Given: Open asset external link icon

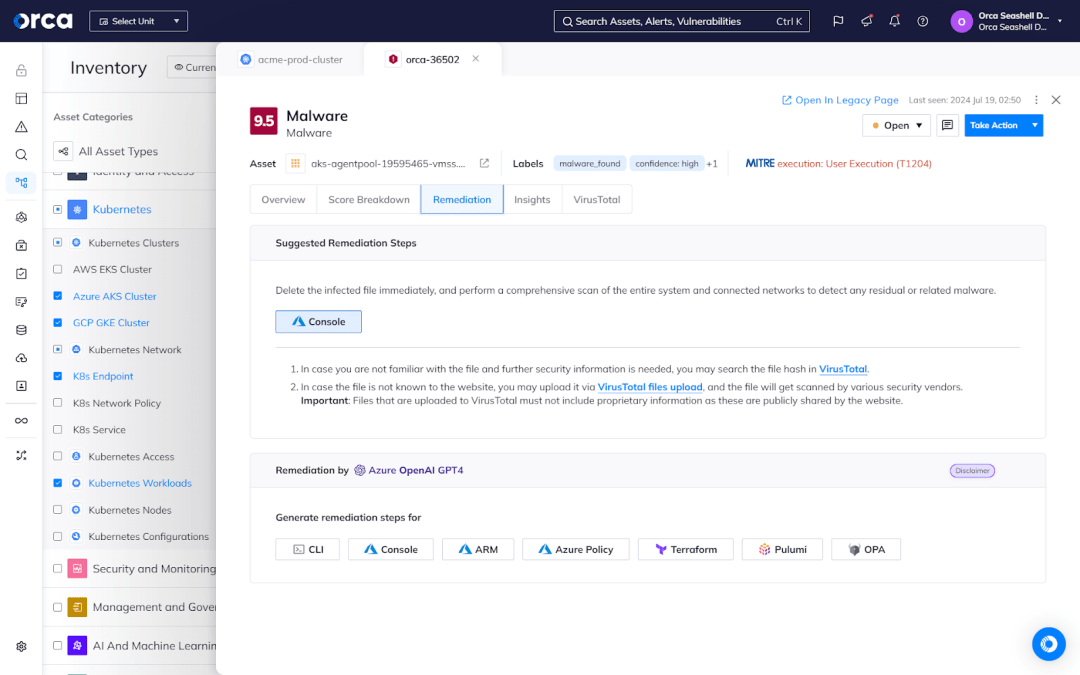Looking at the screenshot, I should tap(484, 163).
